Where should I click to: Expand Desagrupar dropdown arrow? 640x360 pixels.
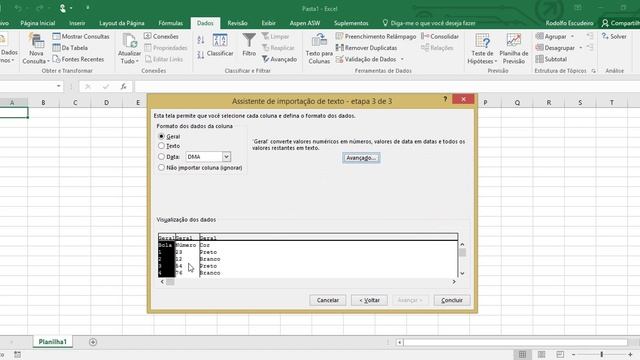(580, 48)
